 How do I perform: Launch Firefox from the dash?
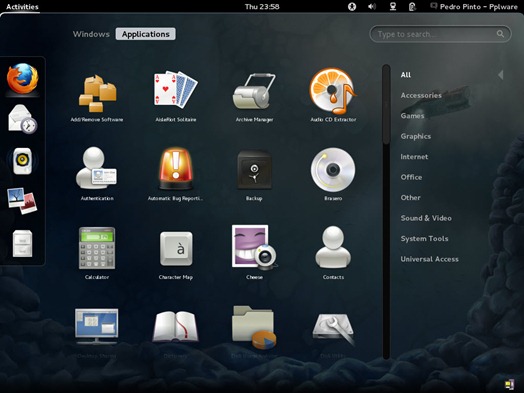coord(23,79)
